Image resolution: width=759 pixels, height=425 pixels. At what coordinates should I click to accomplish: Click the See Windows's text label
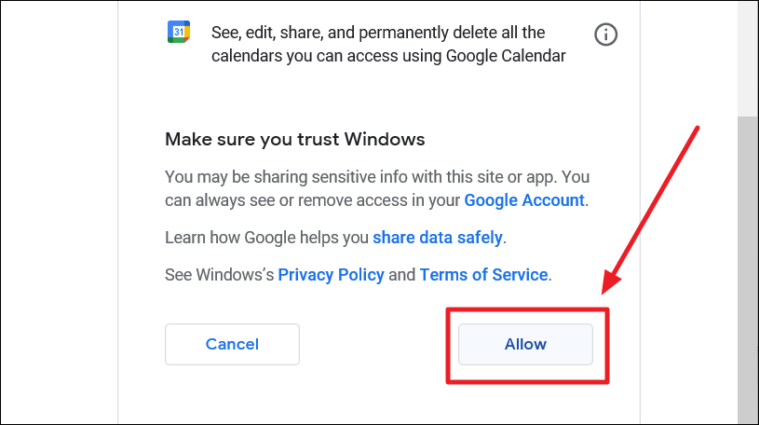(219, 274)
